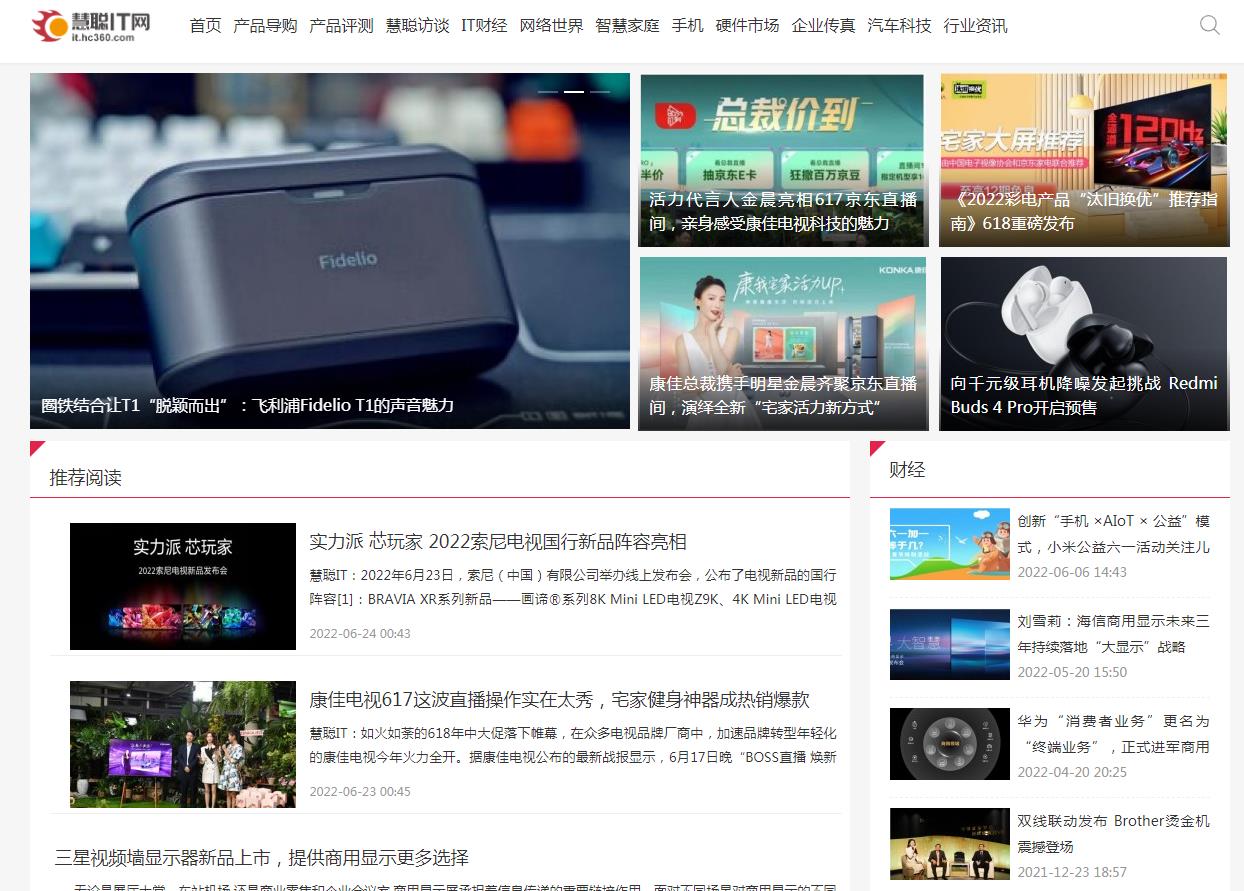Open the 行业资讯 navigation item
The width and height of the screenshot is (1244, 891).
point(975,26)
